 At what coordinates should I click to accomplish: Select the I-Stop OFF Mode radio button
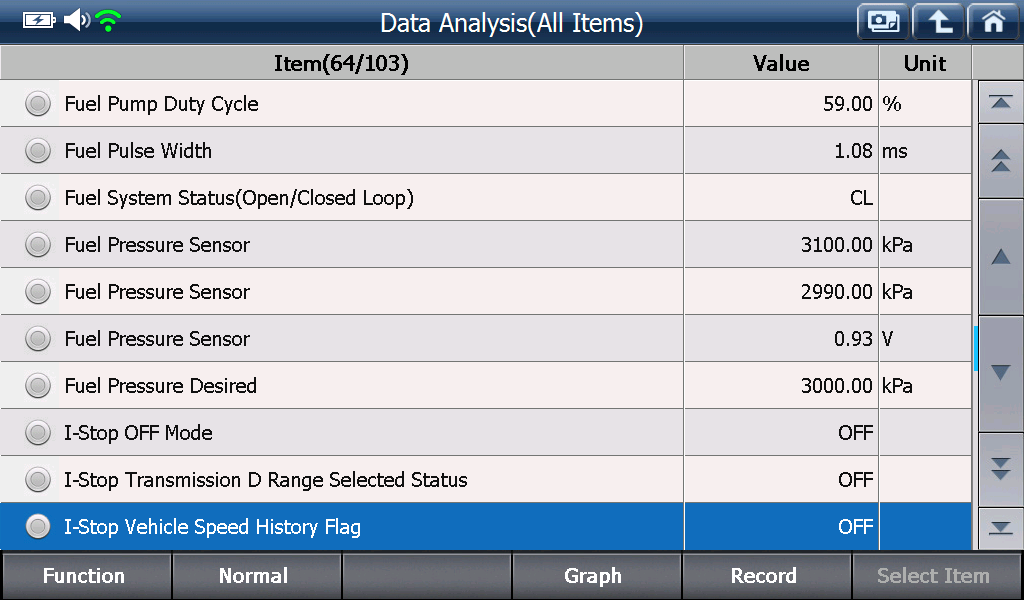pos(38,433)
